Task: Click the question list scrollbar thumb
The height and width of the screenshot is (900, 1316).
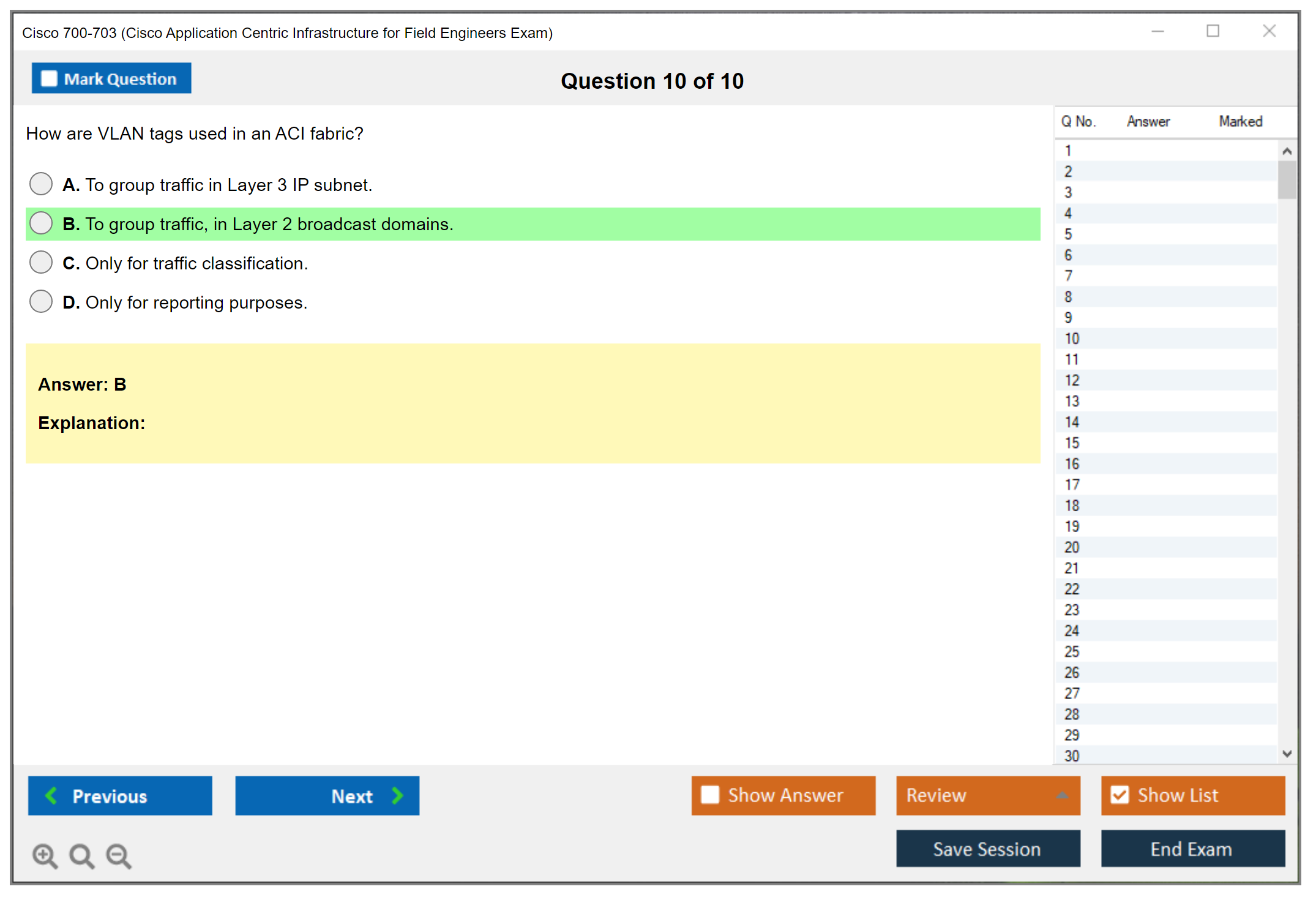Action: click(1287, 179)
